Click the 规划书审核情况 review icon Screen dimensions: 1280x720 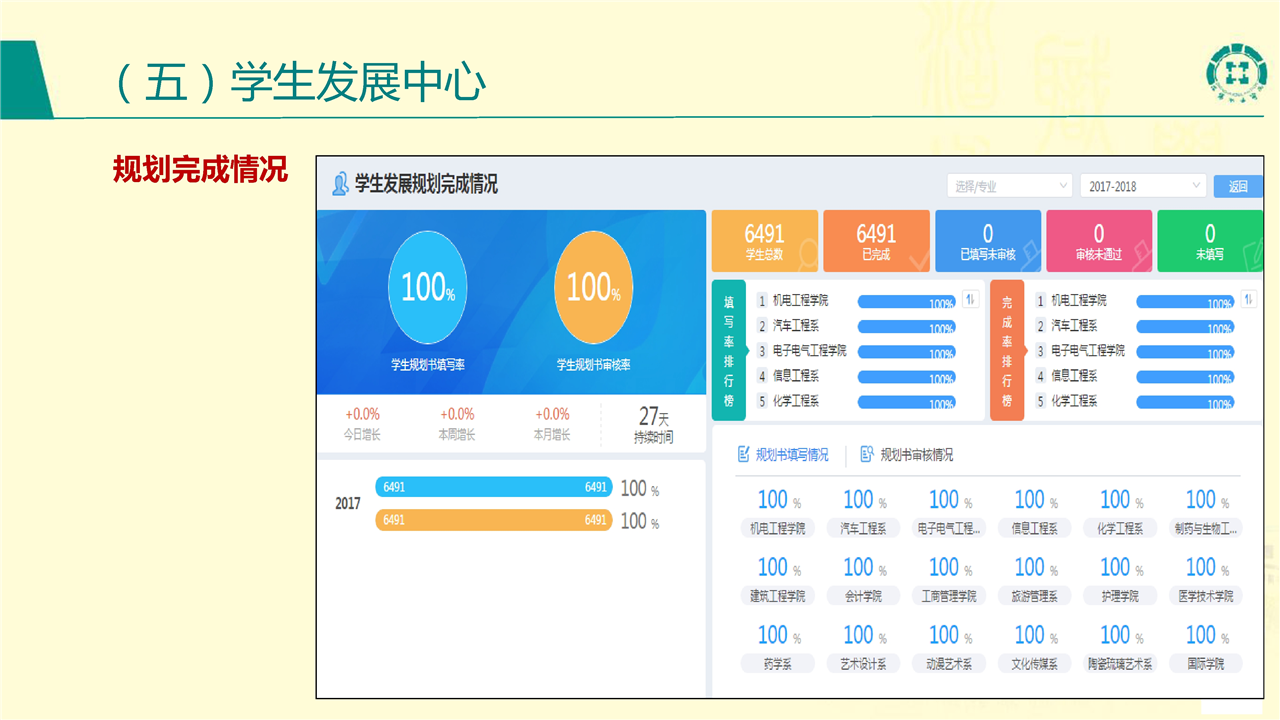[867, 455]
